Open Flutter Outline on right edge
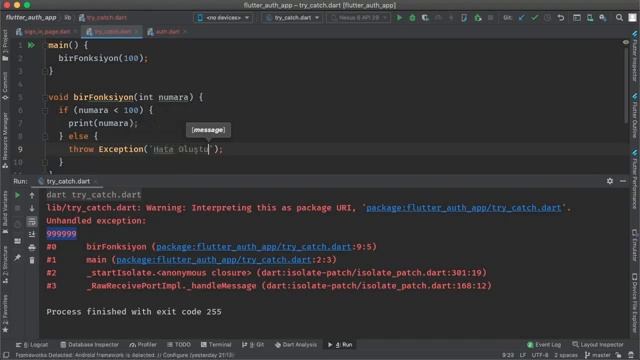Viewport: 640px width, 360px height. tap(635, 115)
